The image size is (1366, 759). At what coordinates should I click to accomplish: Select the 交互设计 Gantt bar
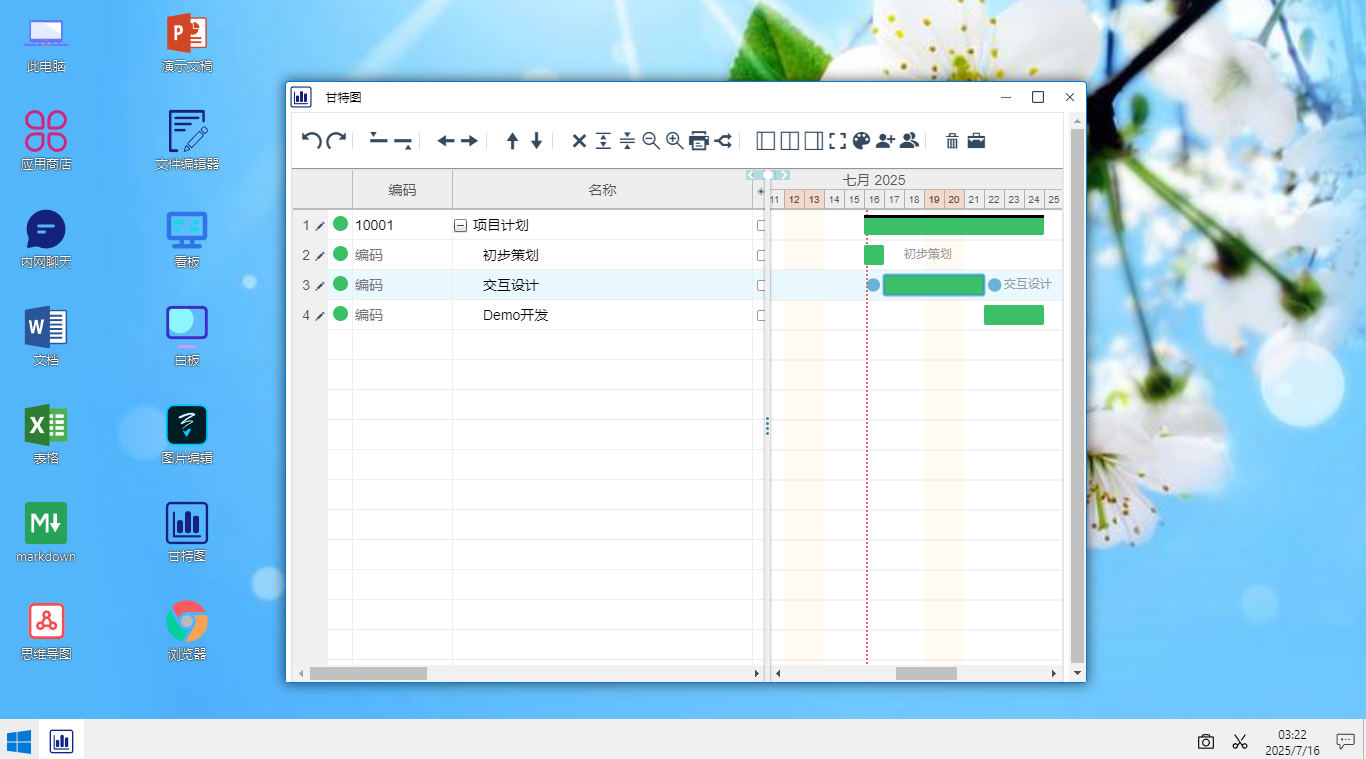tap(934, 285)
